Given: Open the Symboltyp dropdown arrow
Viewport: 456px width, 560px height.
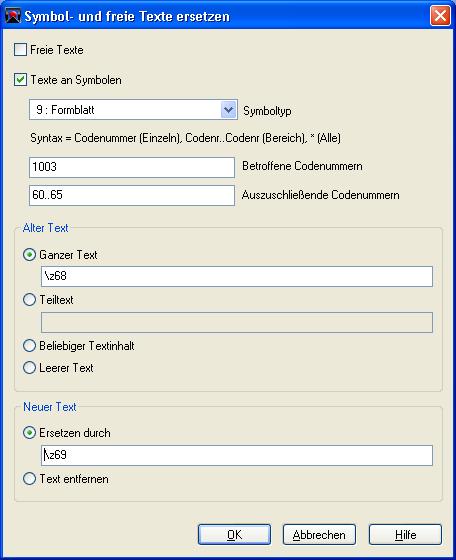Looking at the screenshot, I should point(229,110).
